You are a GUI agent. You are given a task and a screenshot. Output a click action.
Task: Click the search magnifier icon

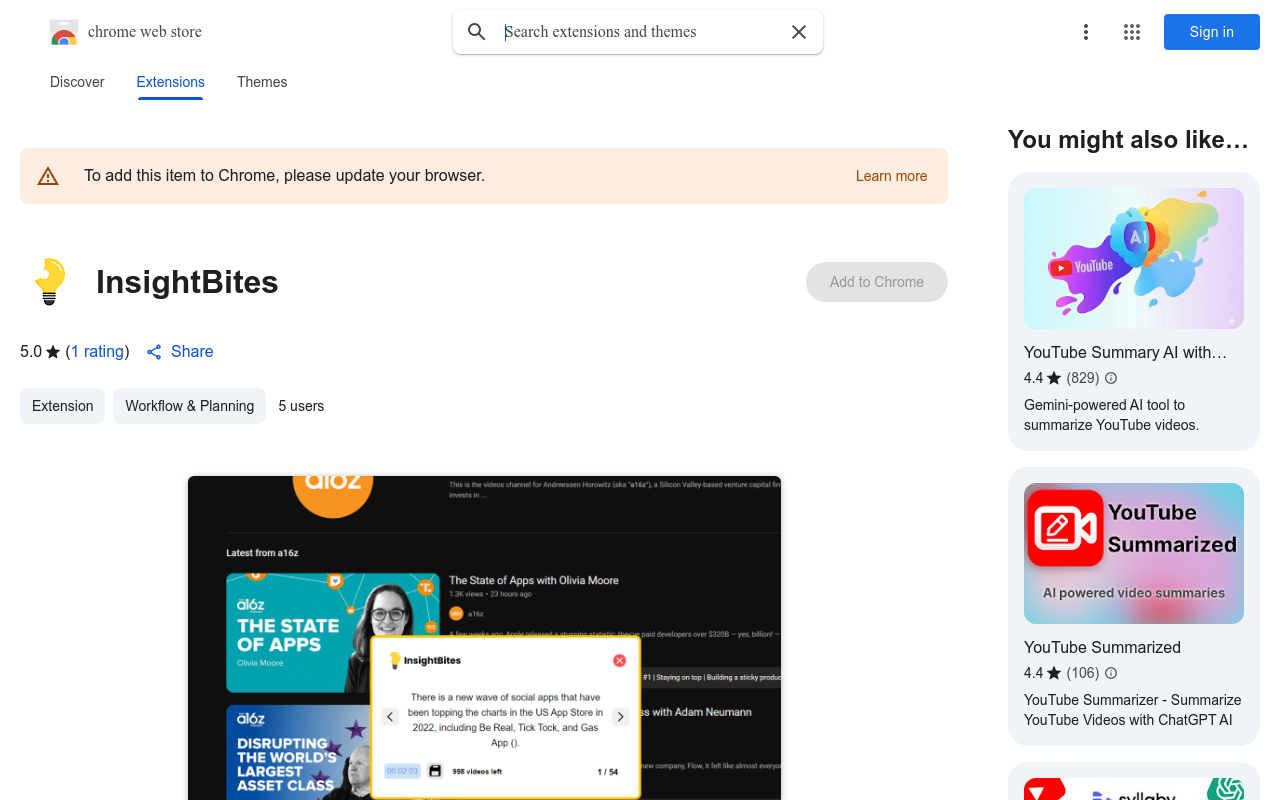pos(477,32)
